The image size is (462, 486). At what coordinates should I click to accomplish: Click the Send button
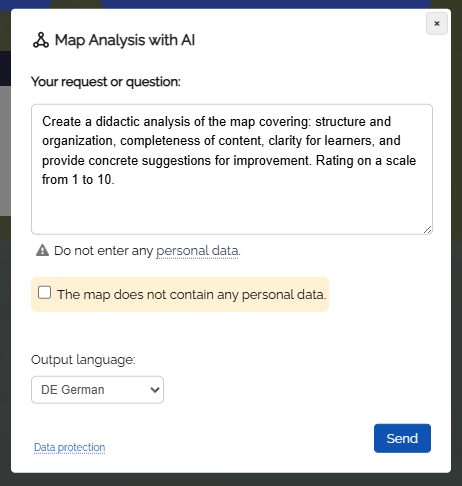[x=402, y=438]
